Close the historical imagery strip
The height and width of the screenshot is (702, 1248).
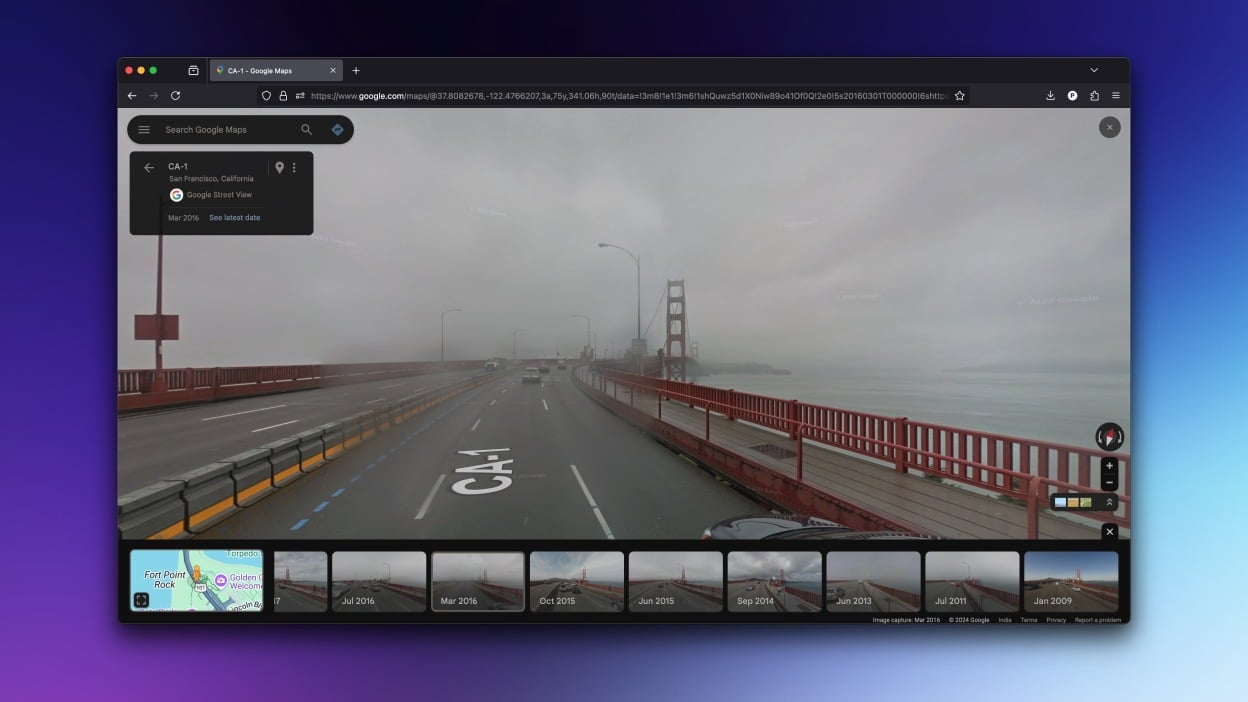1109,532
